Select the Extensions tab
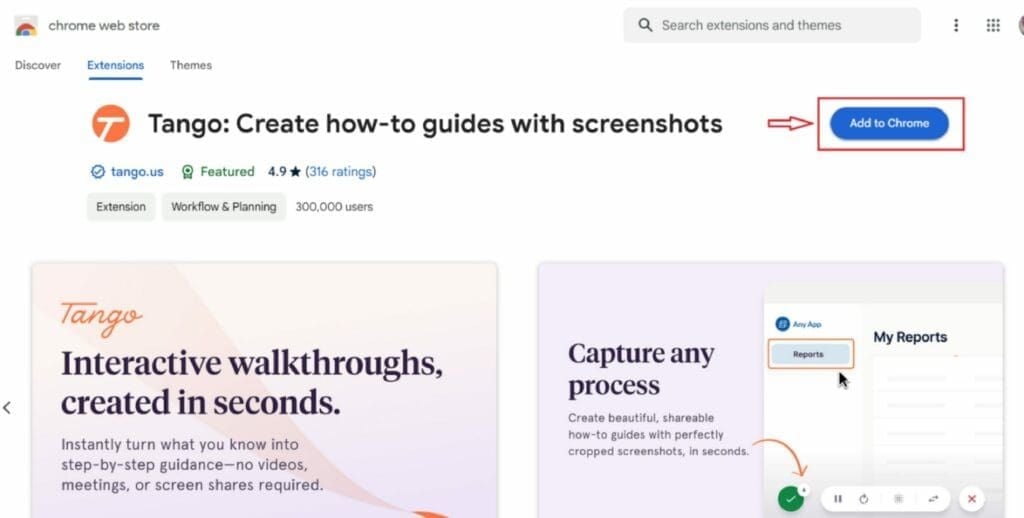 click(x=115, y=65)
